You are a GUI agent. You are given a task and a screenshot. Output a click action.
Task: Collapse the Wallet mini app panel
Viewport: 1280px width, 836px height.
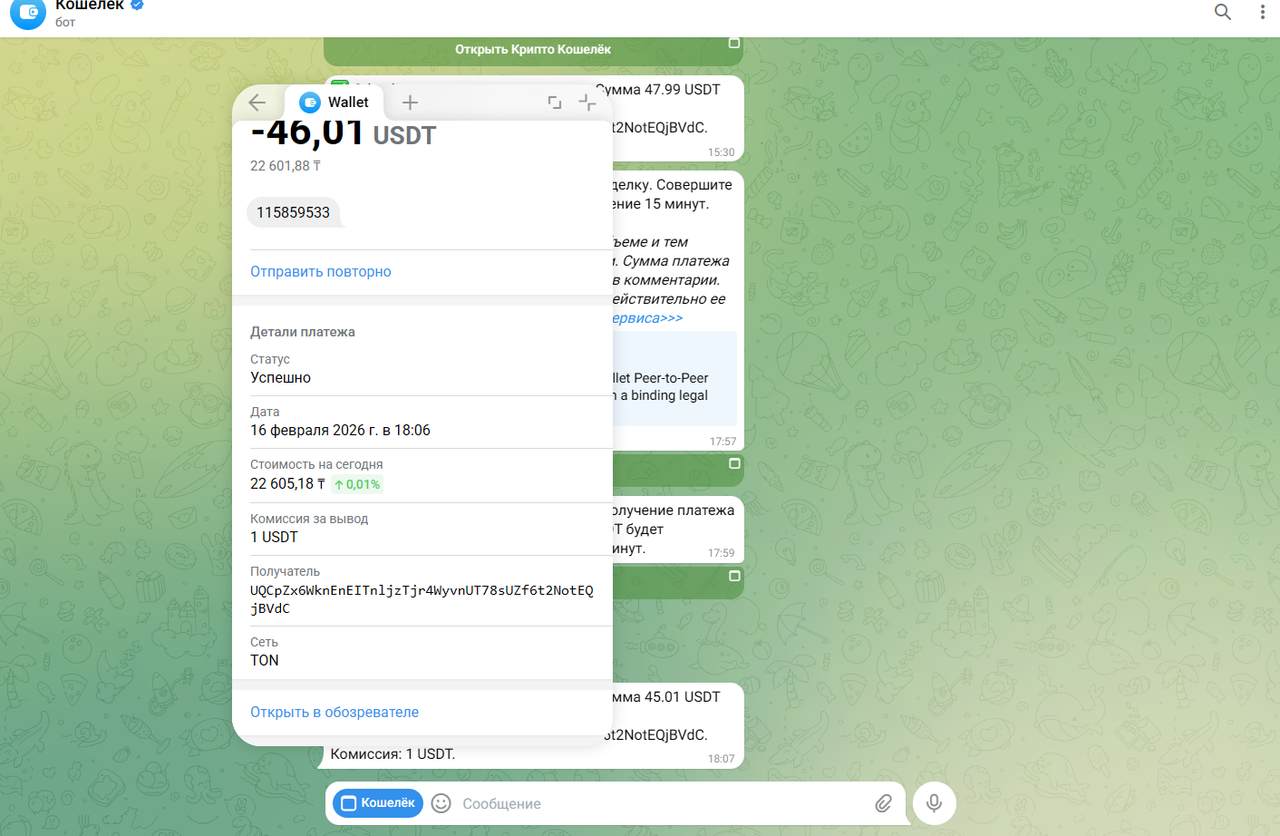click(x=587, y=102)
